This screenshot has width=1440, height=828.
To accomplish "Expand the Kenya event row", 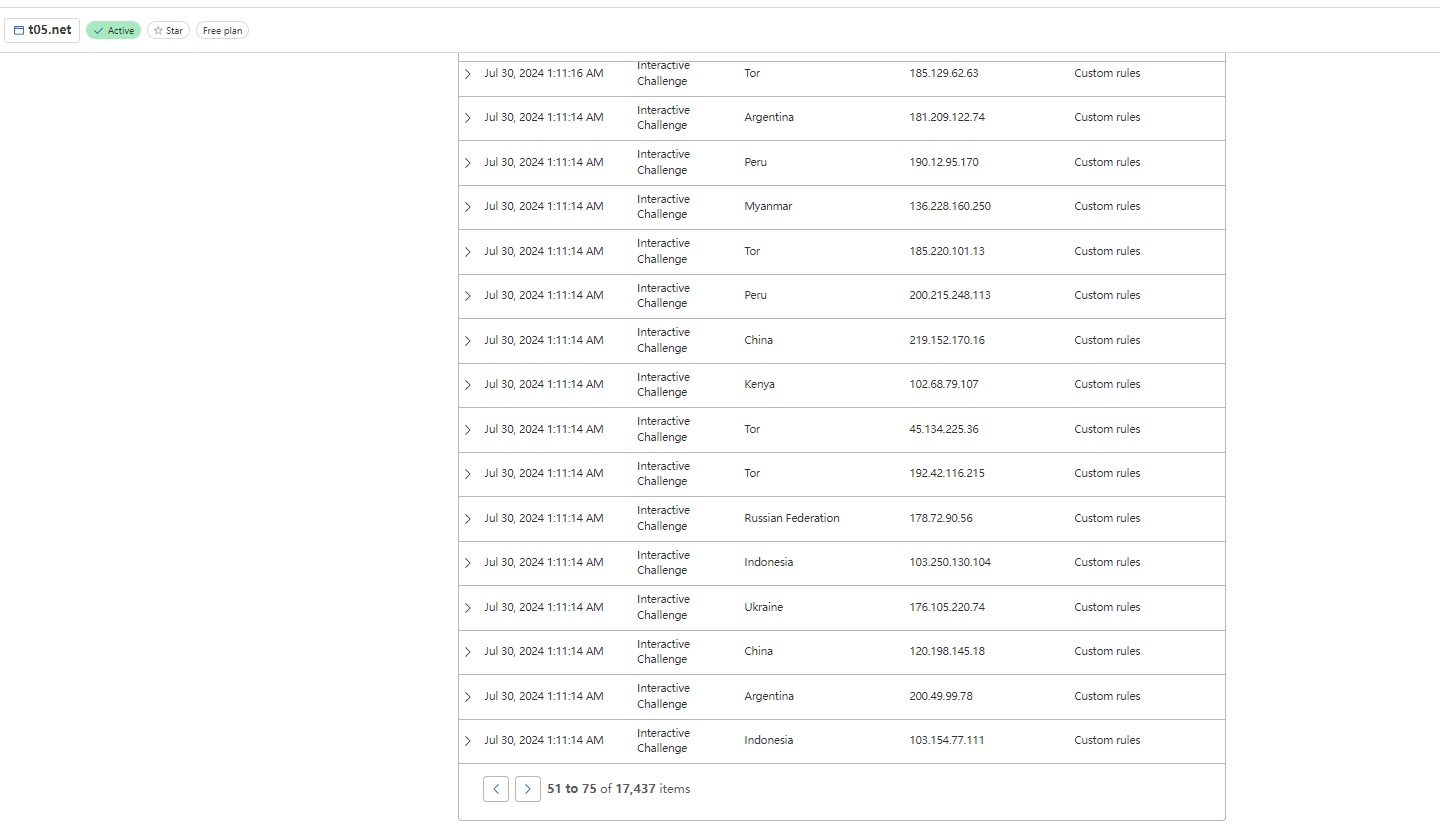I will click(467, 385).
